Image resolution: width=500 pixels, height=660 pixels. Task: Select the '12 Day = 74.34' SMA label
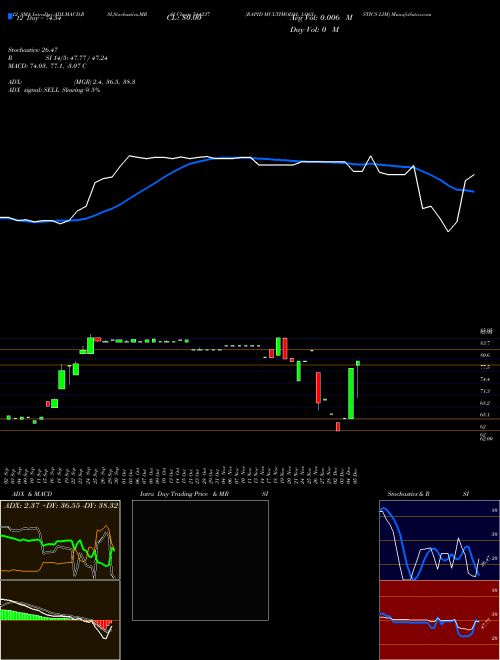coord(38,18)
